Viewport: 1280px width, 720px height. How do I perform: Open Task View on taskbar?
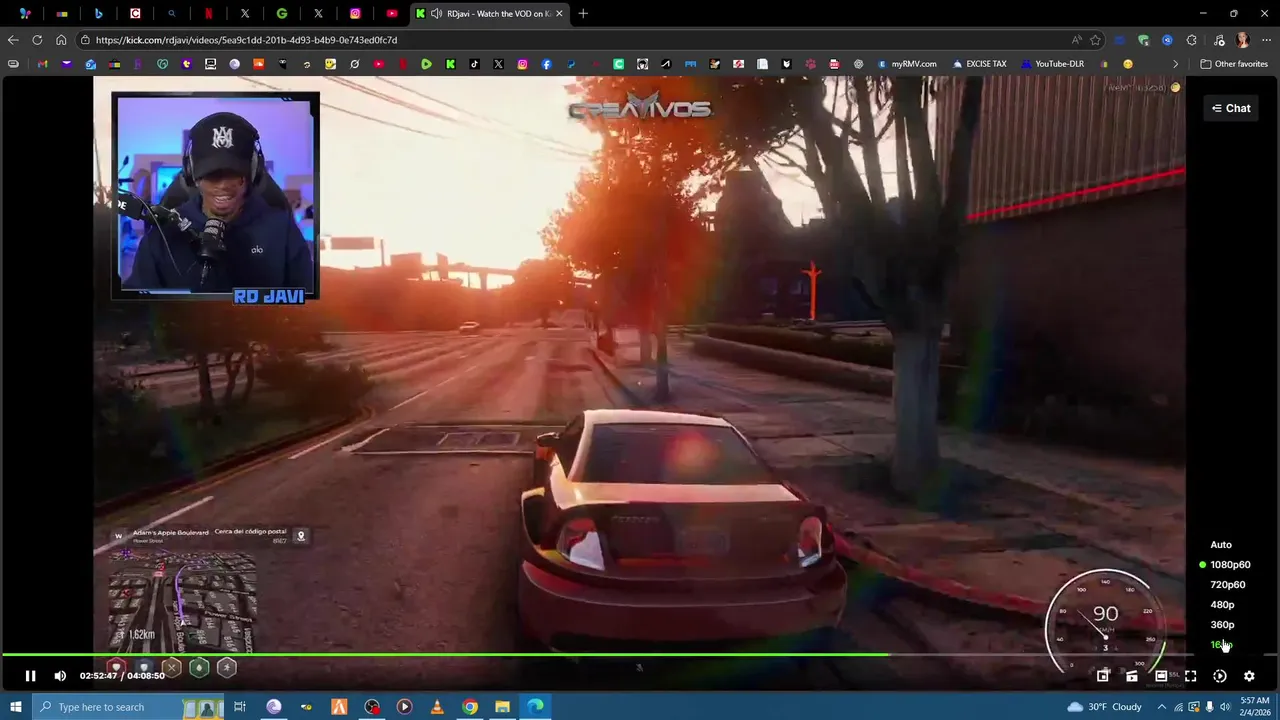[x=240, y=707]
